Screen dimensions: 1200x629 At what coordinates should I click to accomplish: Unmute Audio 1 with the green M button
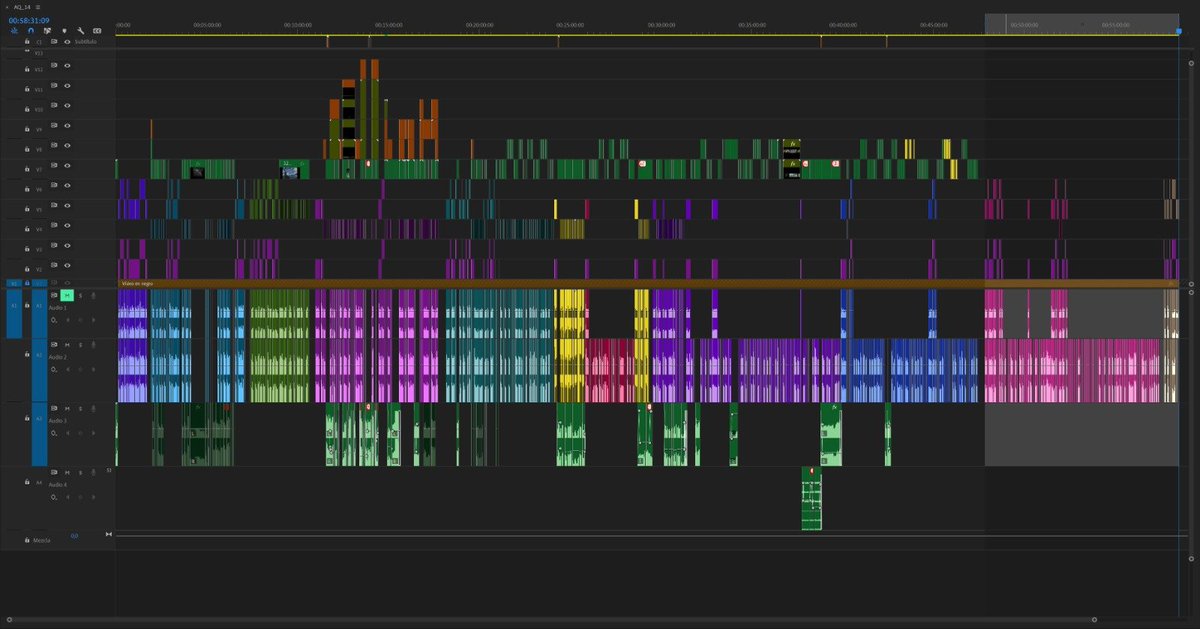(x=67, y=295)
